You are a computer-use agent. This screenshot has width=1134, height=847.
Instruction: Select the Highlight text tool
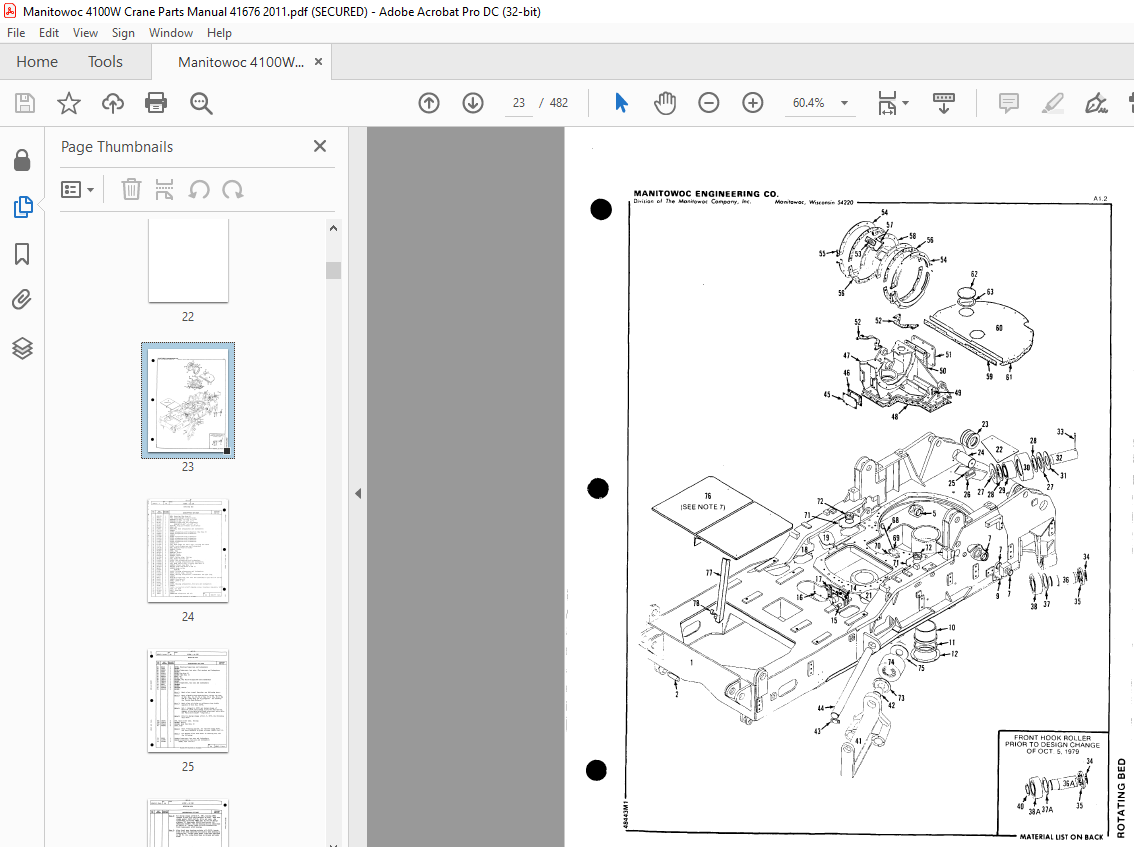point(1052,103)
